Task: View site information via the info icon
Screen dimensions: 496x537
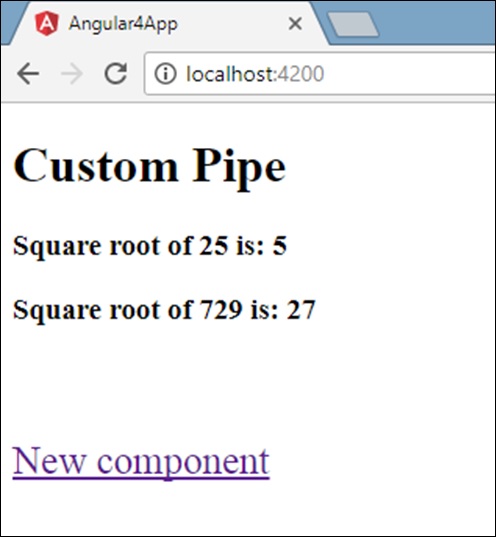Action: pos(165,74)
